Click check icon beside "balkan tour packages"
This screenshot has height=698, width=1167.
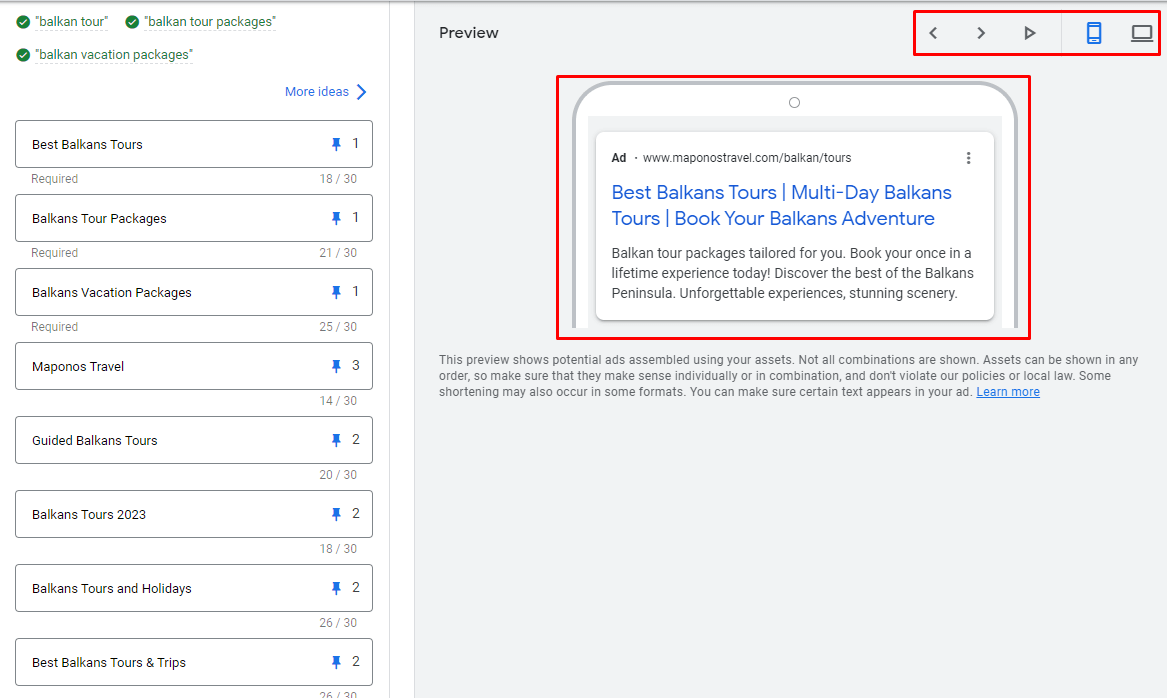tap(132, 22)
